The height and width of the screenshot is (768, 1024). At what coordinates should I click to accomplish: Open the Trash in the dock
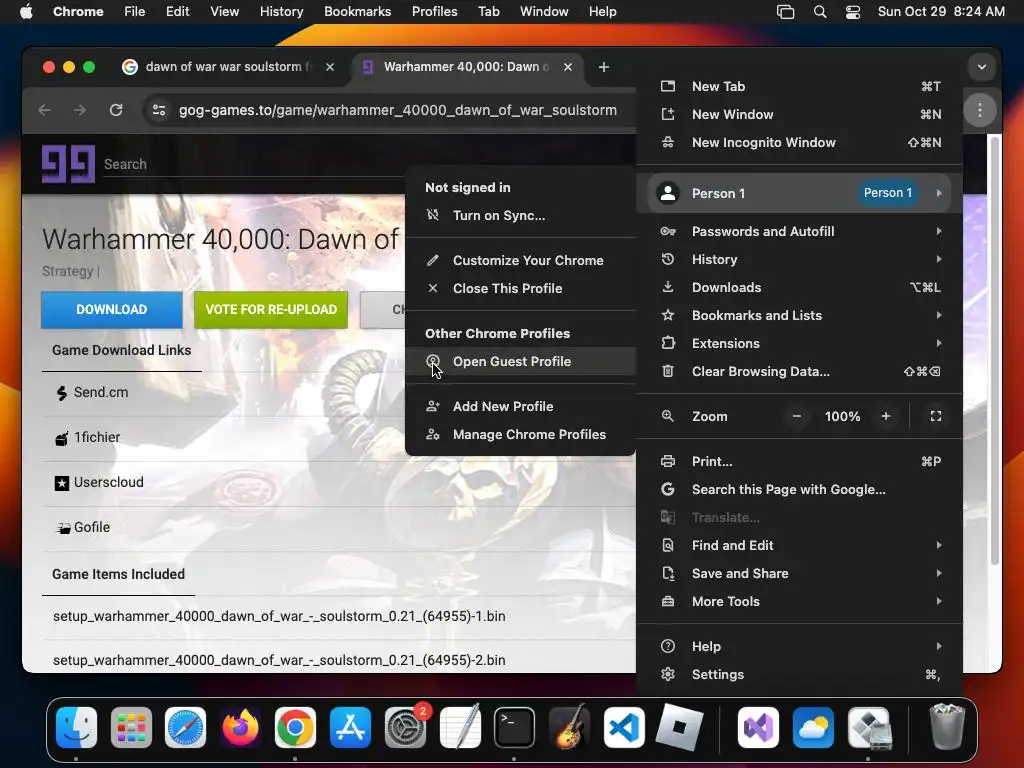pyautogui.click(x=947, y=727)
